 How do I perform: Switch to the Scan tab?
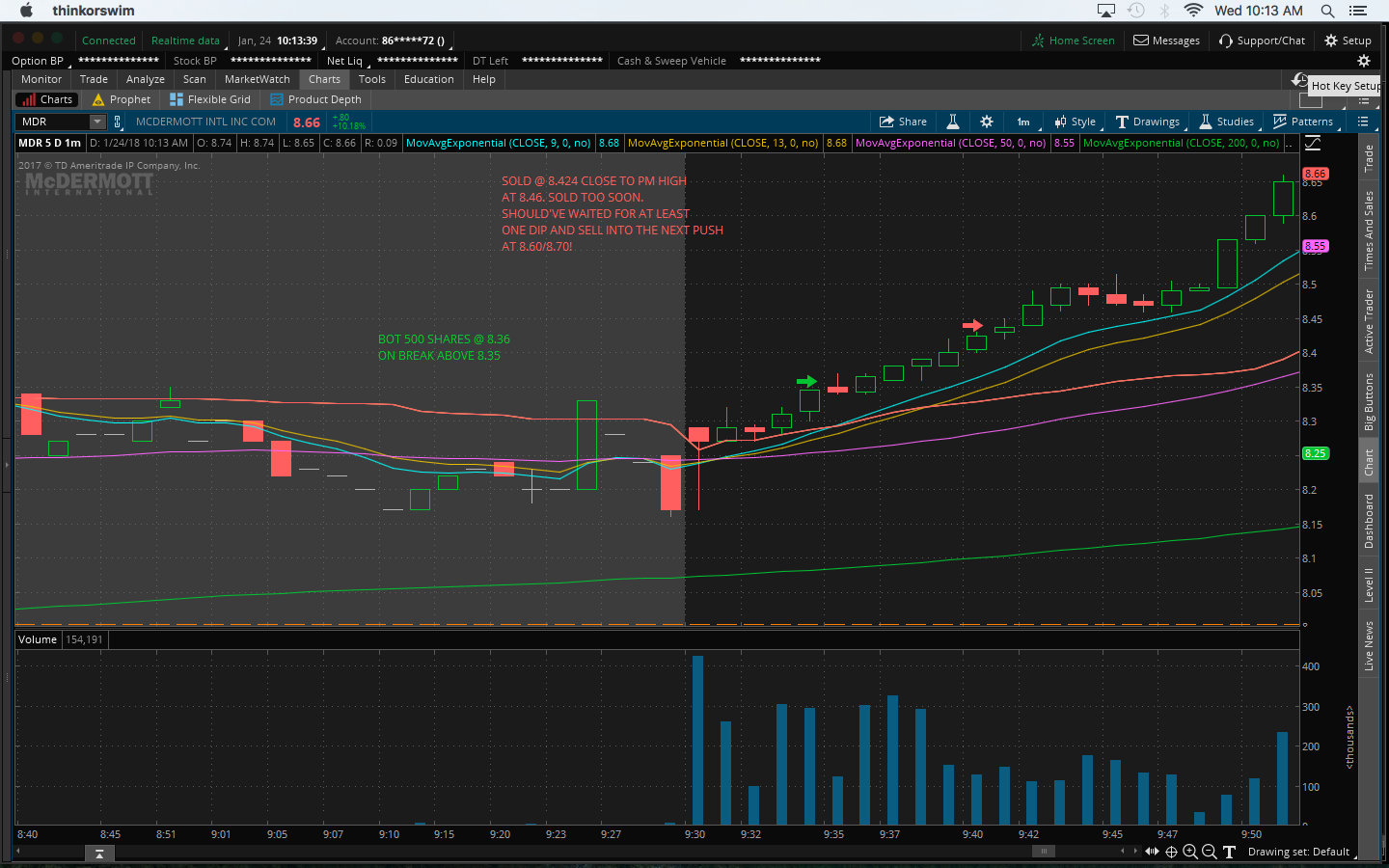[195, 79]
